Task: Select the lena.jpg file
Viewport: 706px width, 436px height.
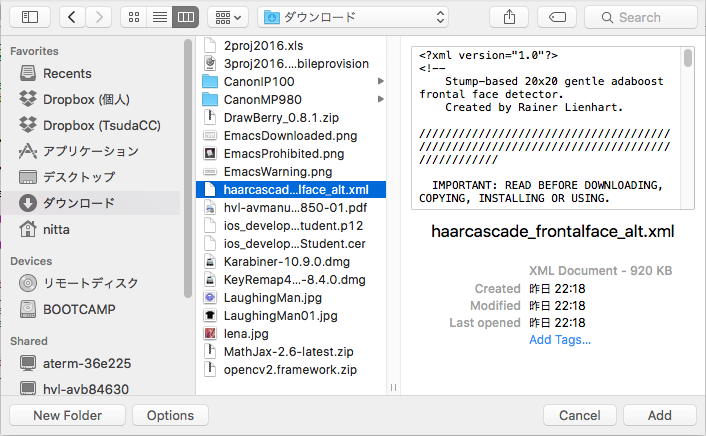Action: [246, 333]
